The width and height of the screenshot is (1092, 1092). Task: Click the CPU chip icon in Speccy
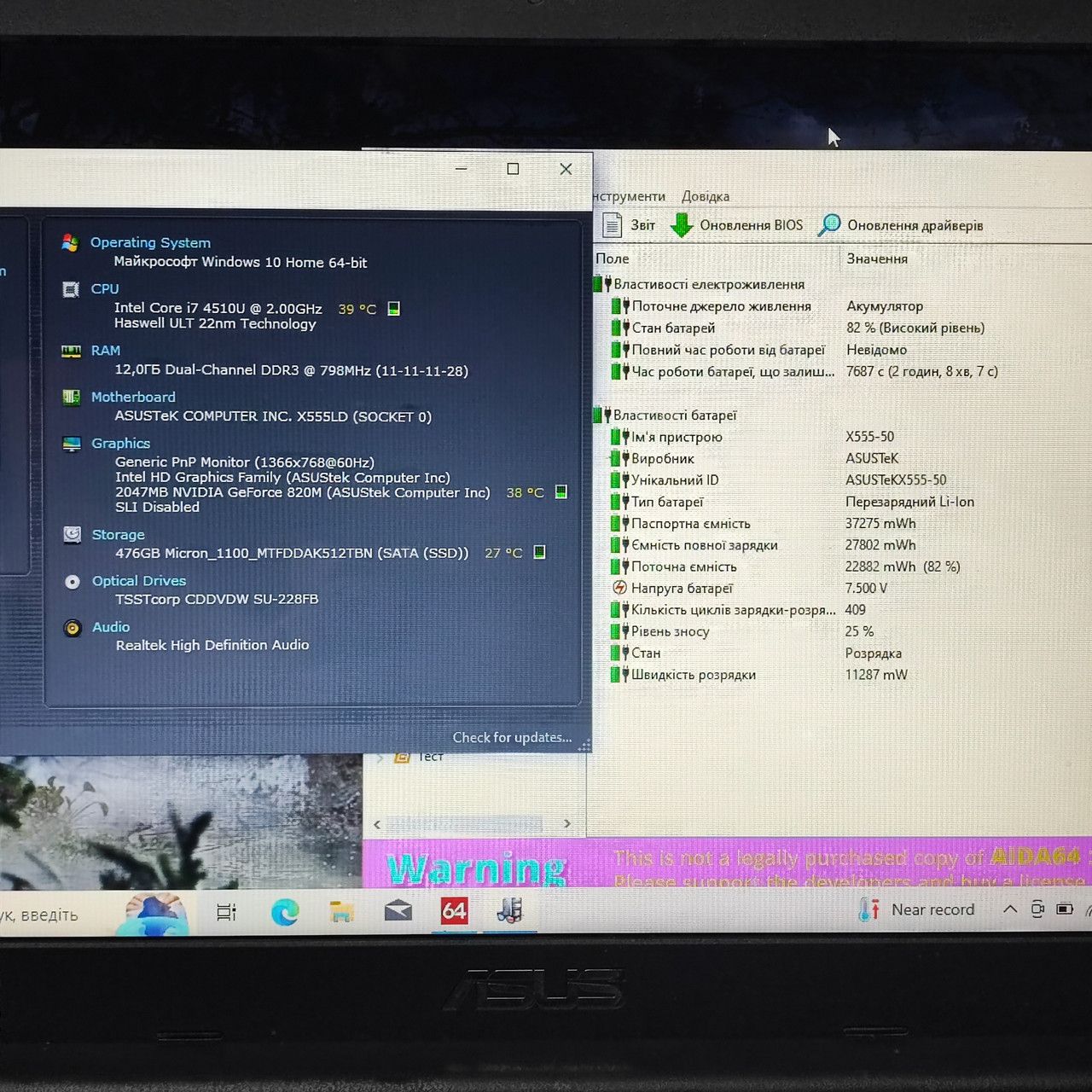71,289
